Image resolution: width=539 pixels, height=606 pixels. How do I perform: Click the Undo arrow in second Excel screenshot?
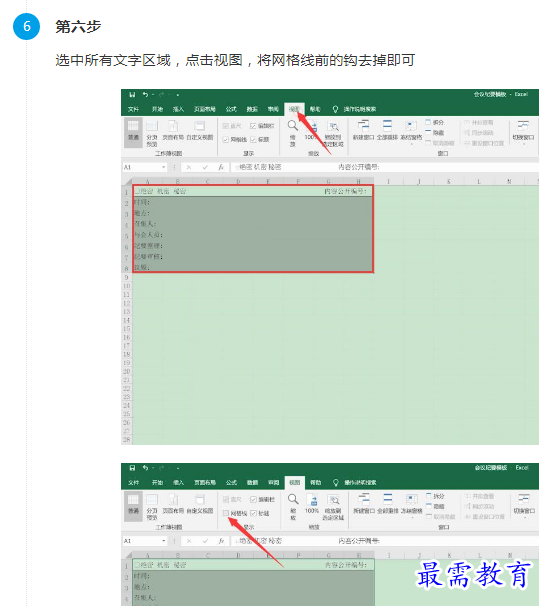click(145, 468)
